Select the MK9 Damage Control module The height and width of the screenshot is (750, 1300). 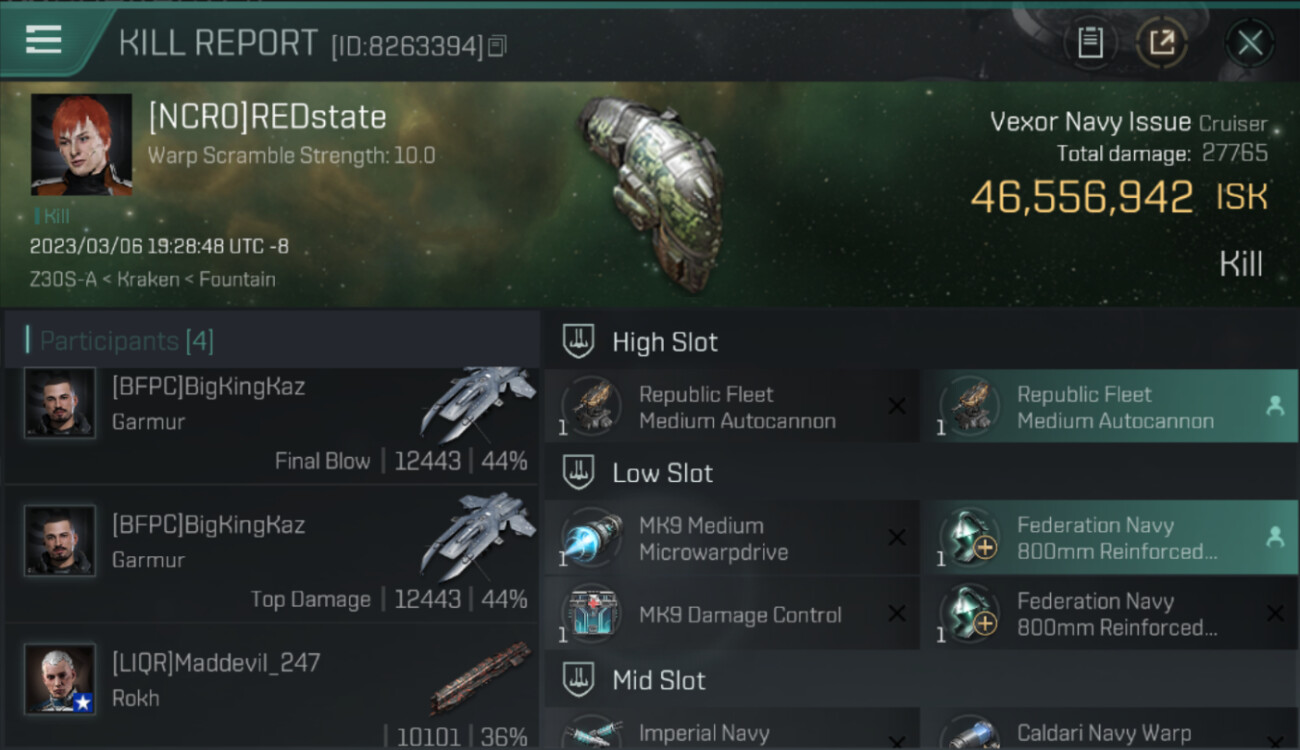(732, 614)
